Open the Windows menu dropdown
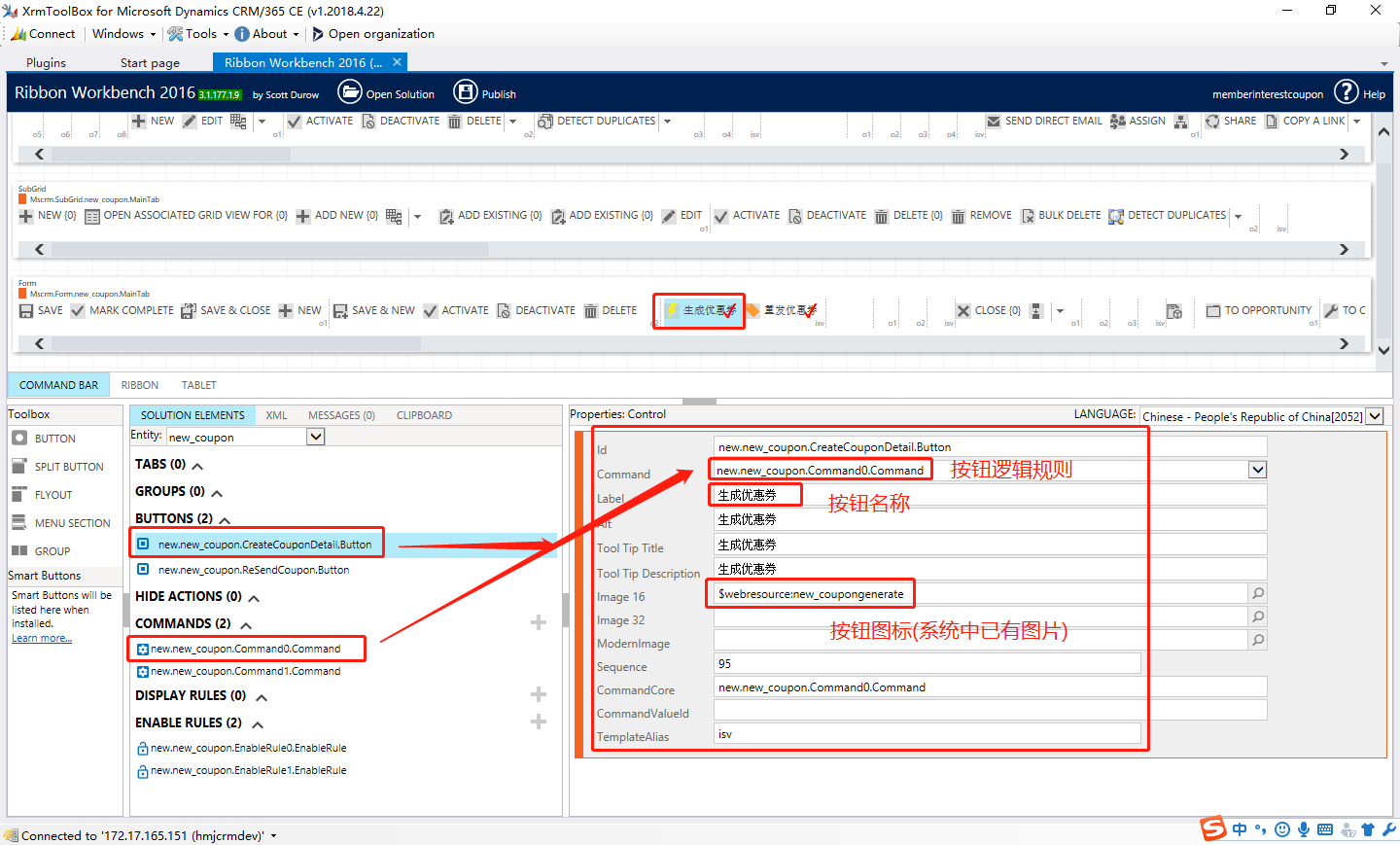This screenshot has height=845, width=1400. [123, 34]
